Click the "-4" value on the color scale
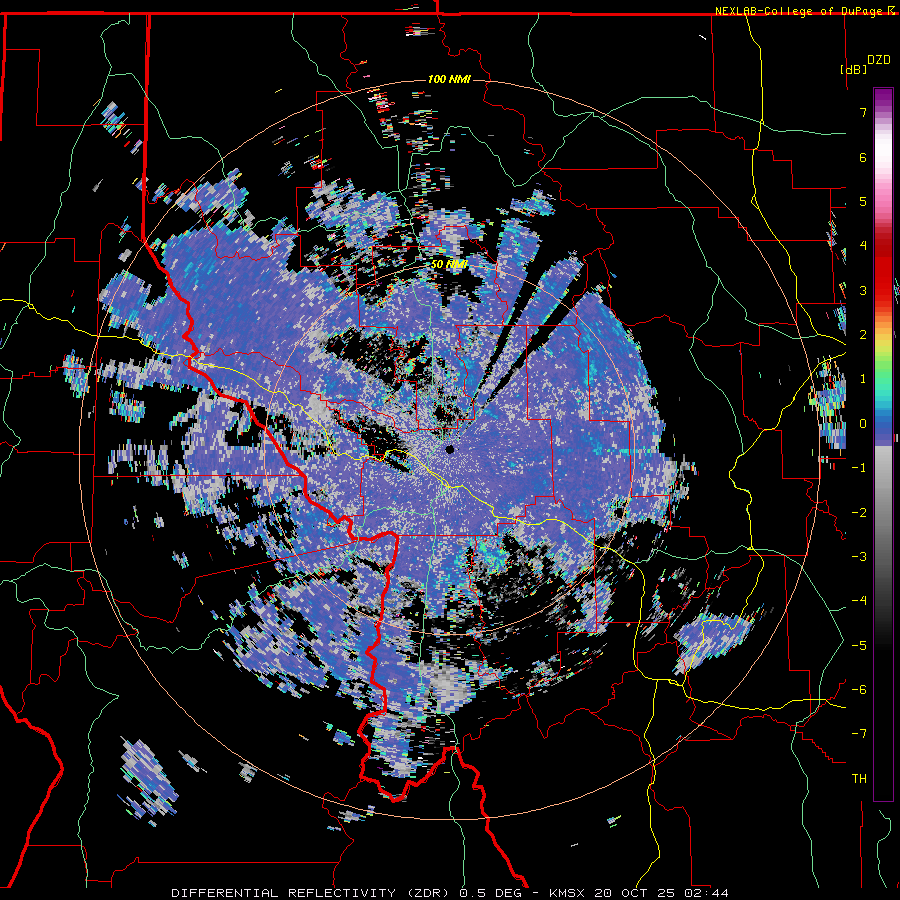 pos(859,601)
